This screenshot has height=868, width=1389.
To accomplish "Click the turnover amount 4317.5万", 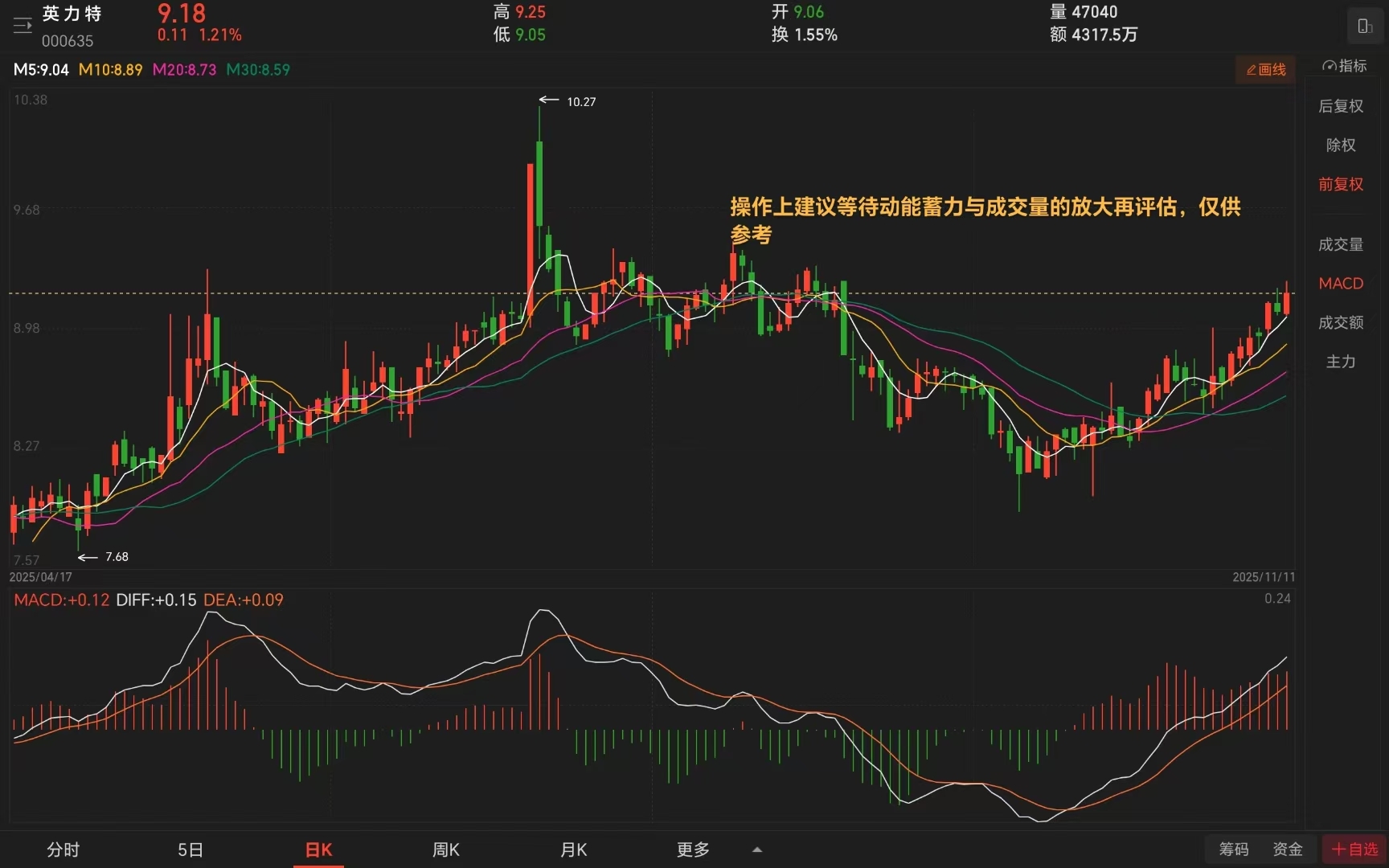I will click(x=1104, y=35).
